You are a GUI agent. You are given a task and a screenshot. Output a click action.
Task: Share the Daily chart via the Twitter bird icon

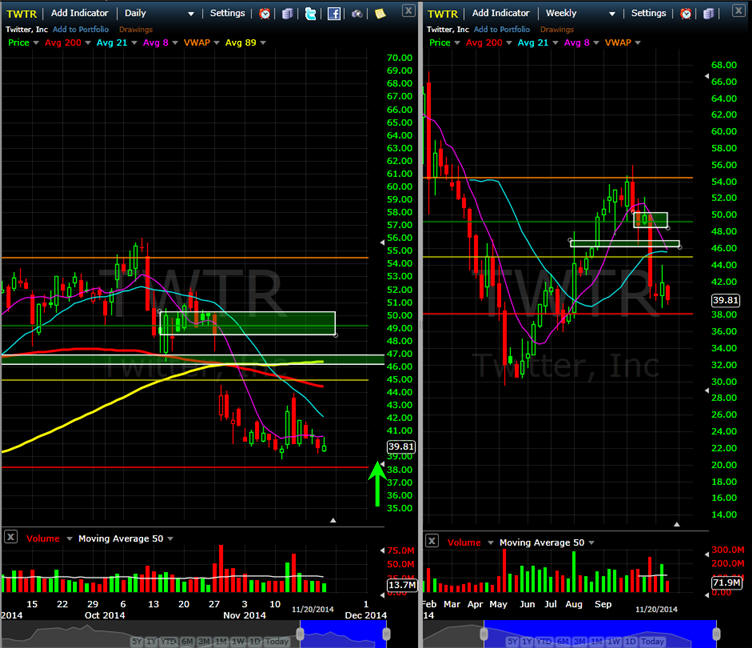[311, 13]
